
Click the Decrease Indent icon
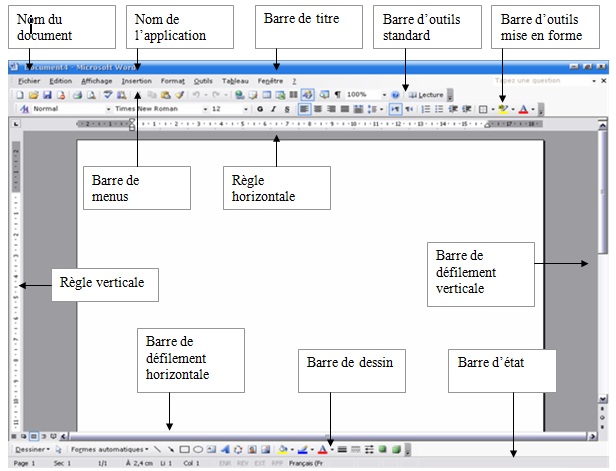(x=453, y=109)
